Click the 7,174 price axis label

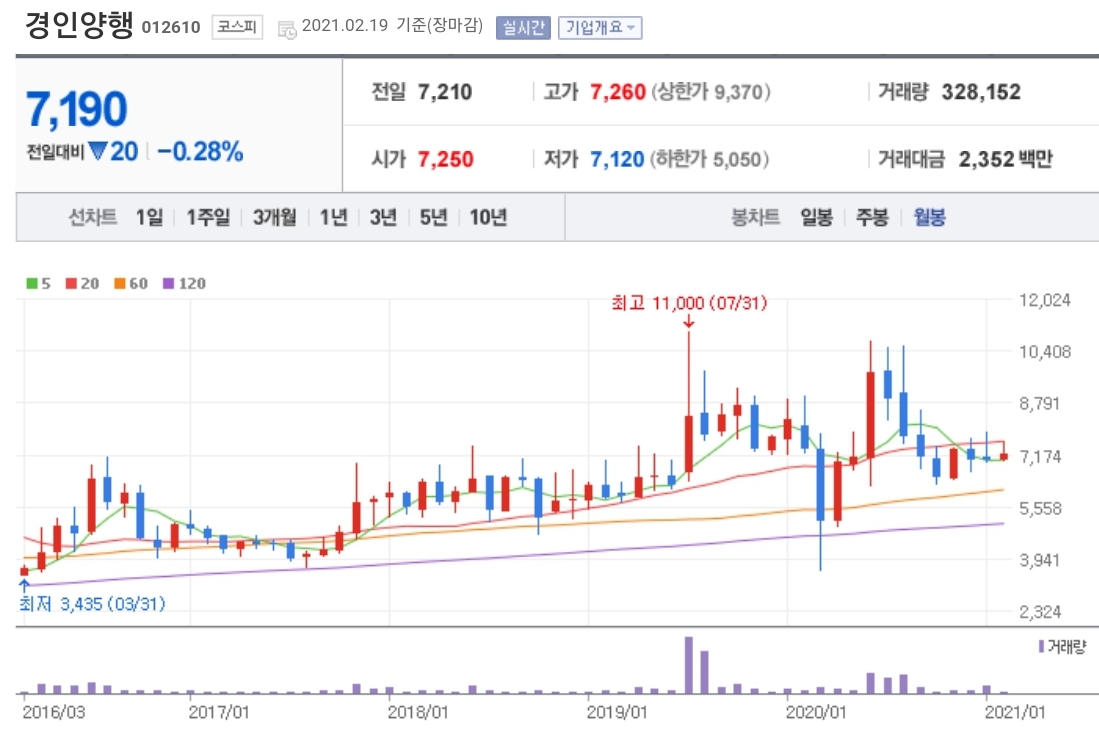[1040, 456]
